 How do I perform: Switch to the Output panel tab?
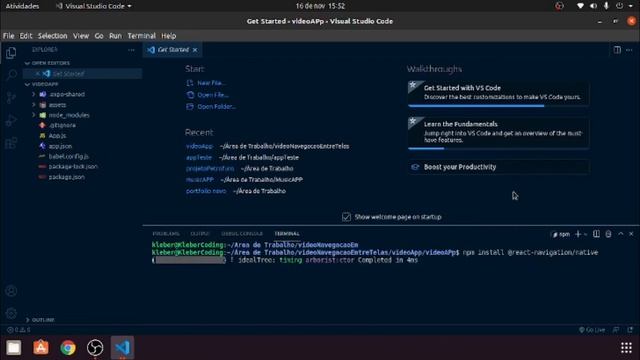(x=200, y=234)
